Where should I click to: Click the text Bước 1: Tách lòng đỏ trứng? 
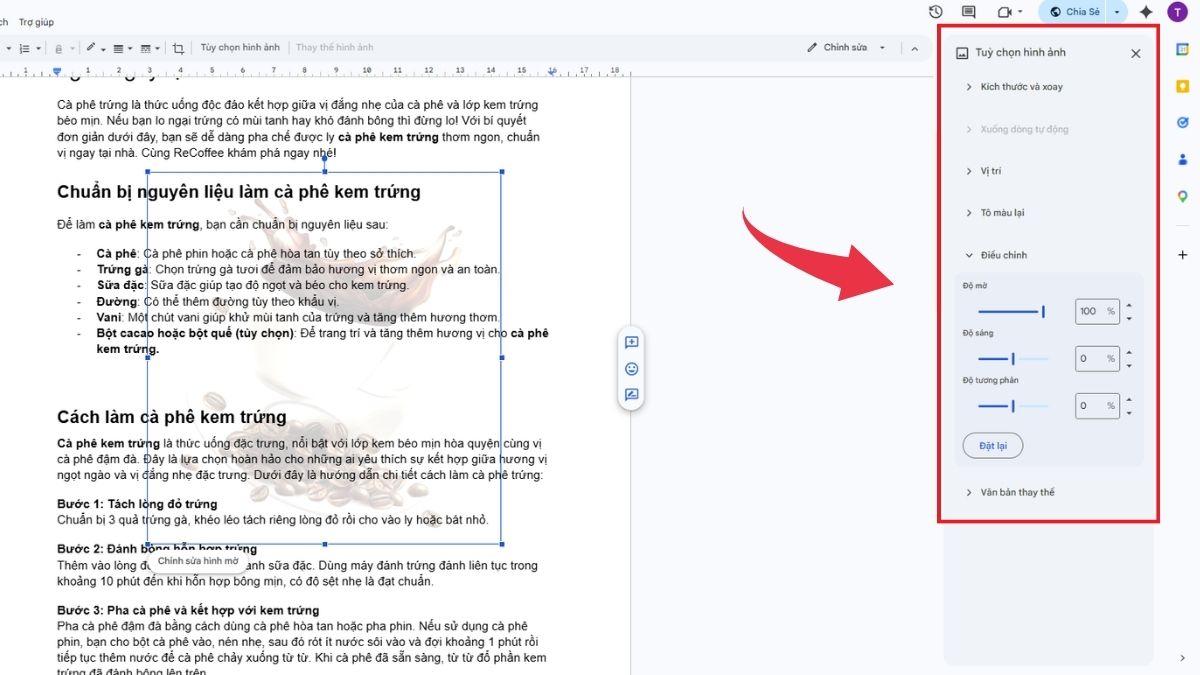tap(137, 504)
